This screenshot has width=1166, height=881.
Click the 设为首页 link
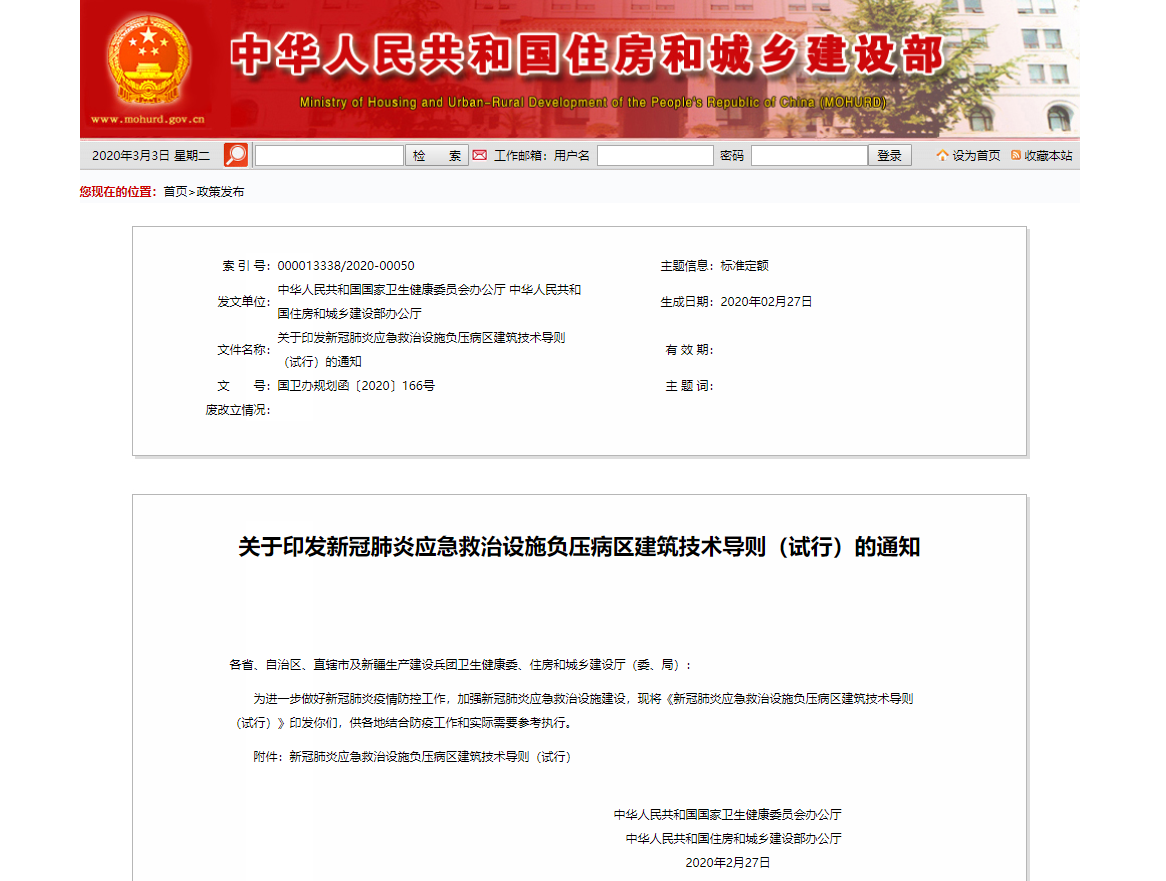point(976,155)
